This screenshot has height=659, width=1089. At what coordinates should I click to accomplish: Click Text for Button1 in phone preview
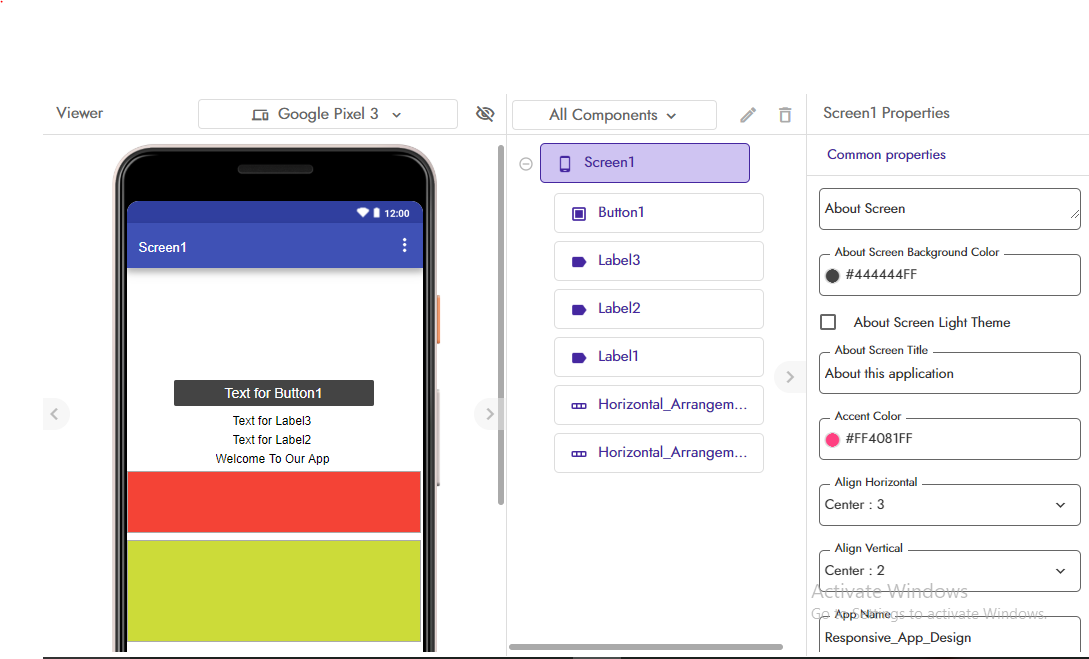coord(274,393)
